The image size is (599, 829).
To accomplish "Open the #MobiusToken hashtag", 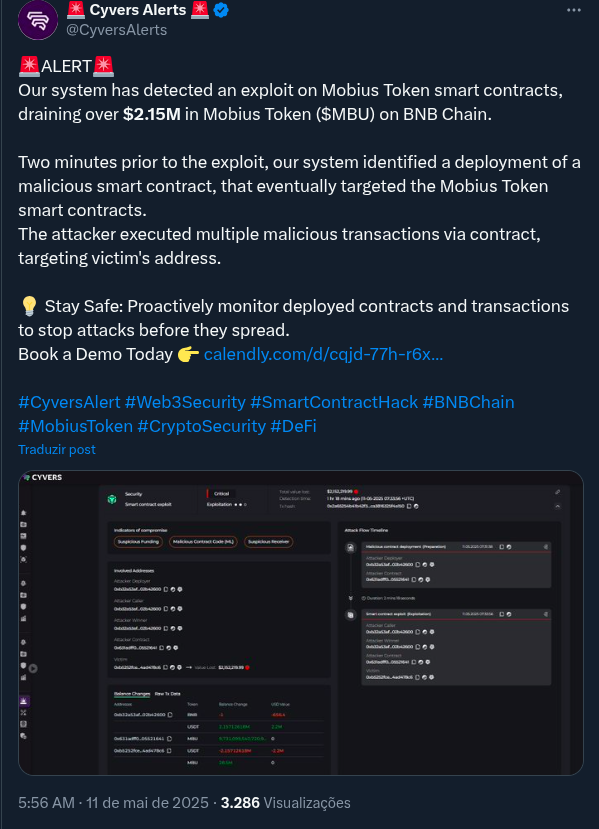I will click(76, 426).
